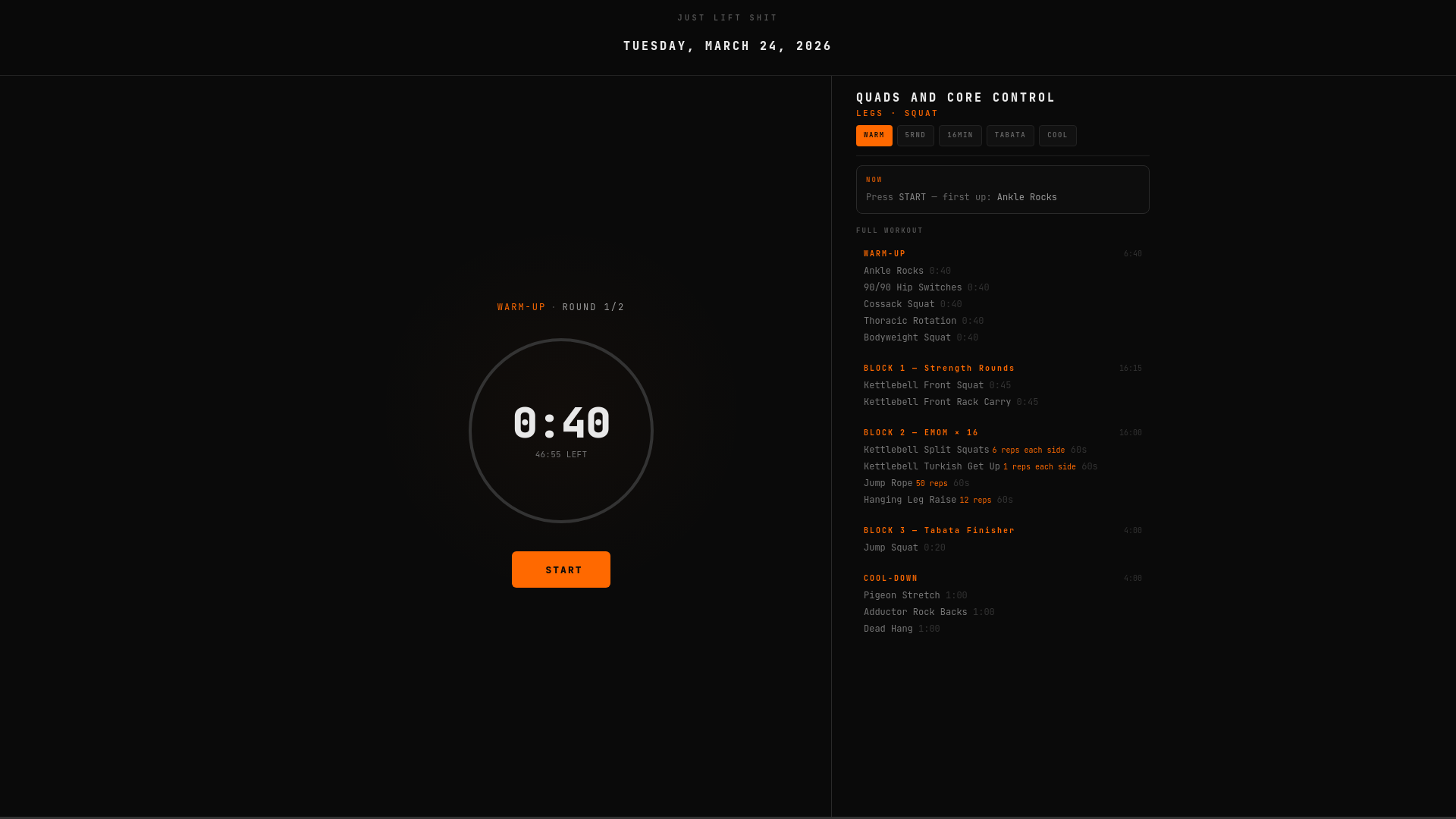Switch to the 5RND tab
1456x819 pixels.
(915, 136)
